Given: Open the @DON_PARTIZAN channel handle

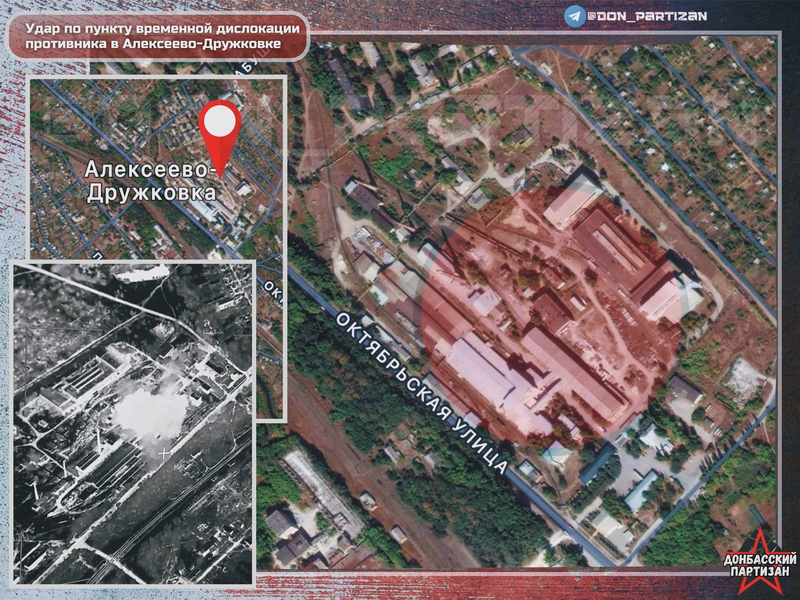Looking at the screenshot, I should [639, 16].
